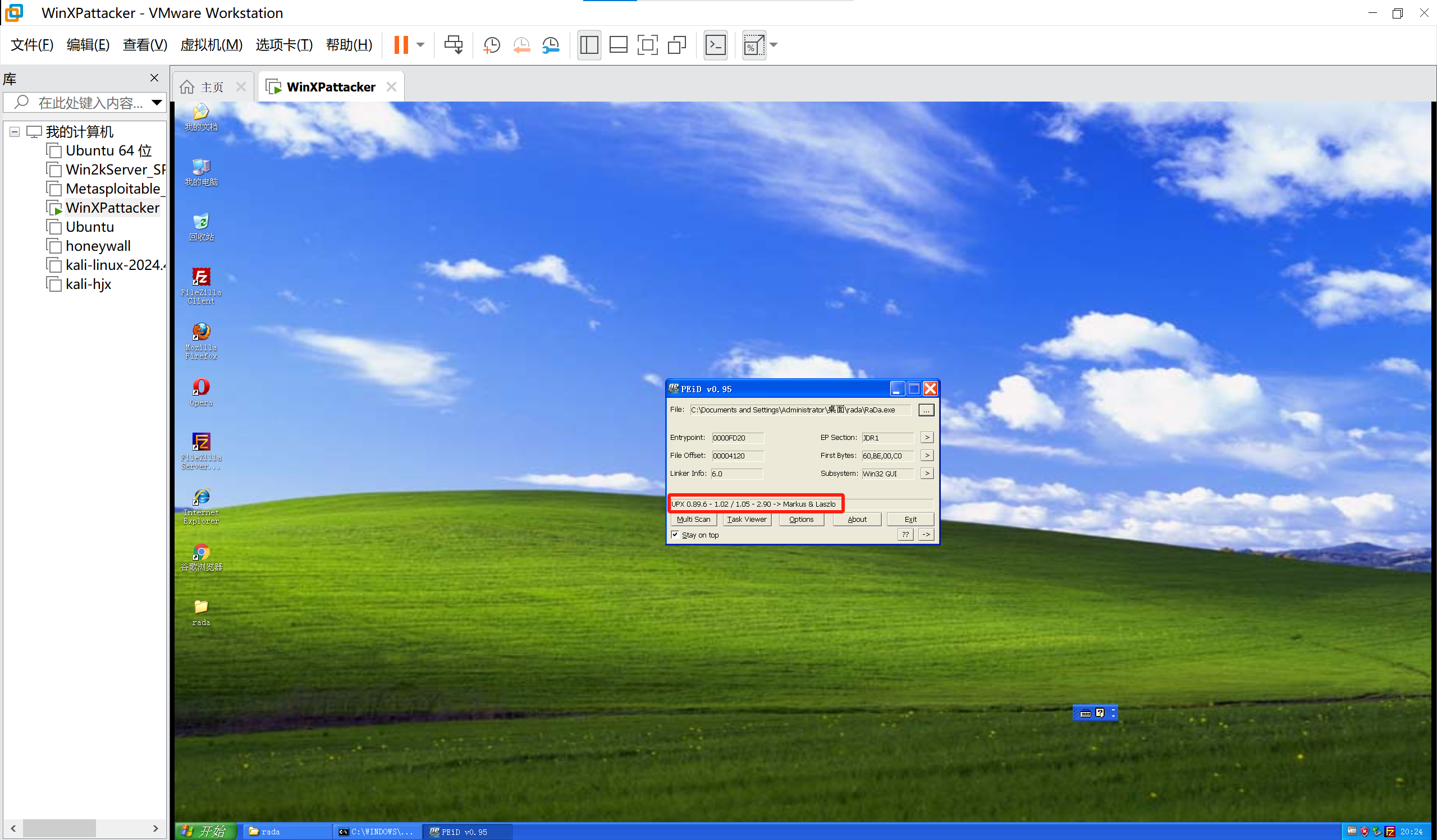Viewport: 1437px width, 840px height.
Task: Click the take snapshot icon
Action: pyautogui.click(x=491, y=44)
